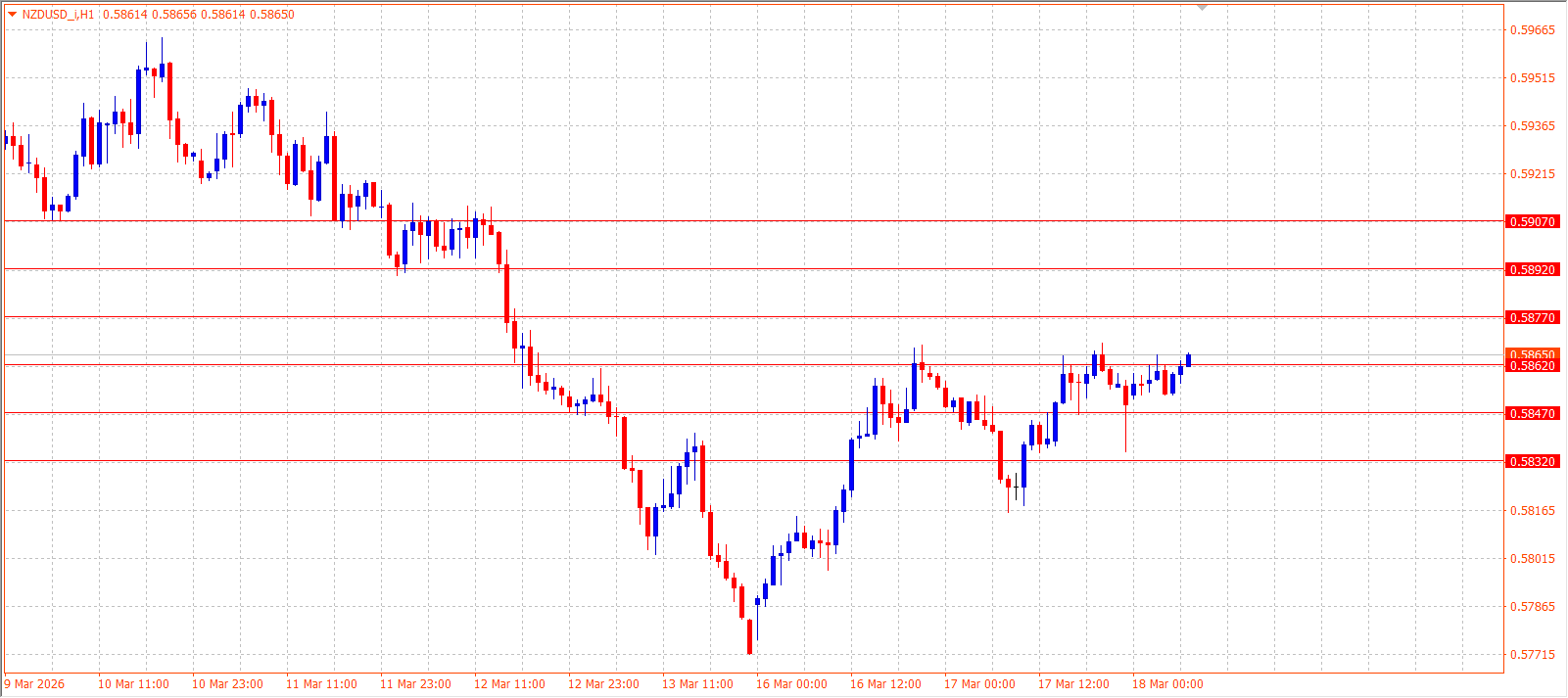Click the 0.59215 price scale value
This screenshot has height=698, width=1568.
click(1532, 174)
